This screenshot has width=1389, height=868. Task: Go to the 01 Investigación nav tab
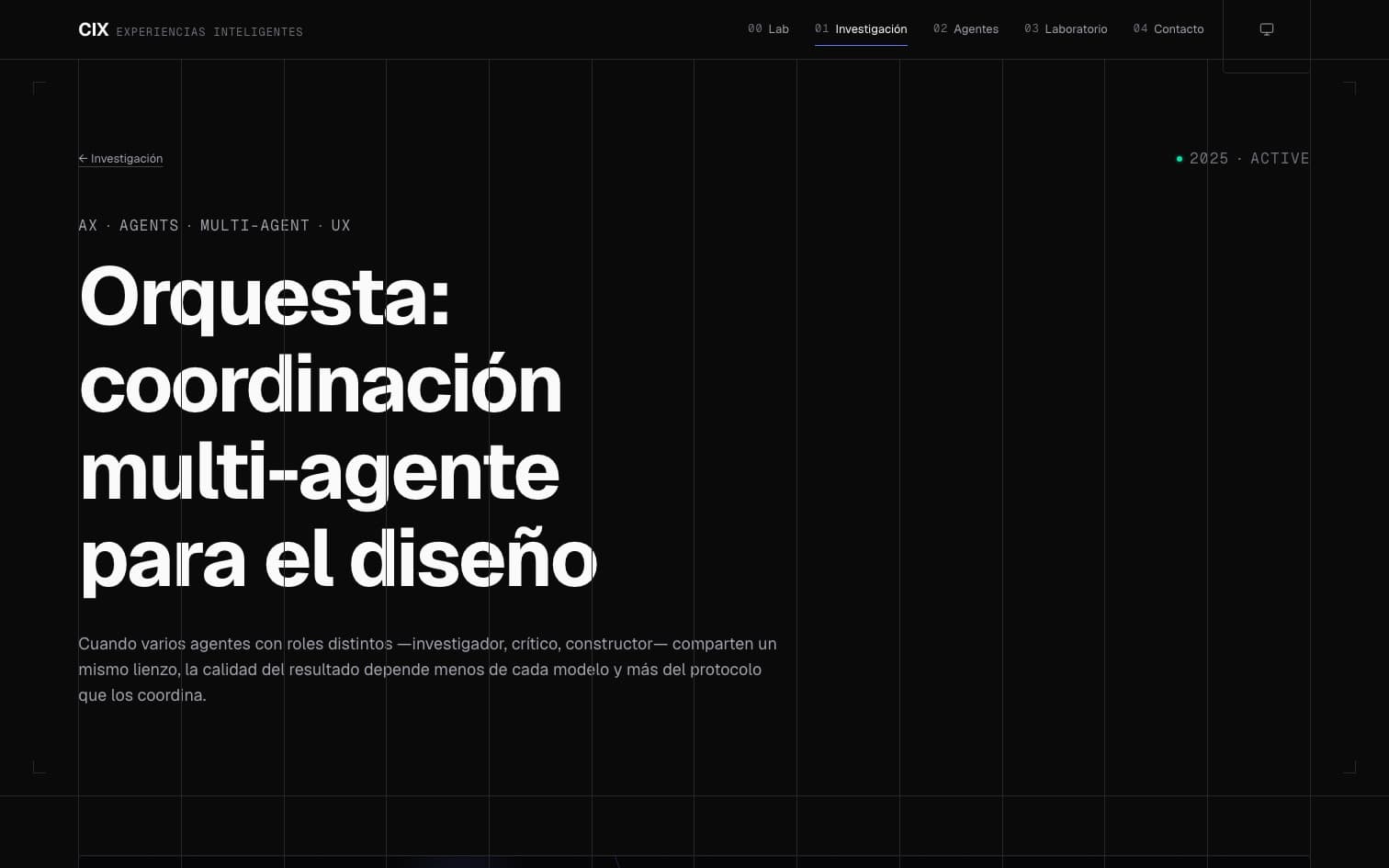pos(861,29)
